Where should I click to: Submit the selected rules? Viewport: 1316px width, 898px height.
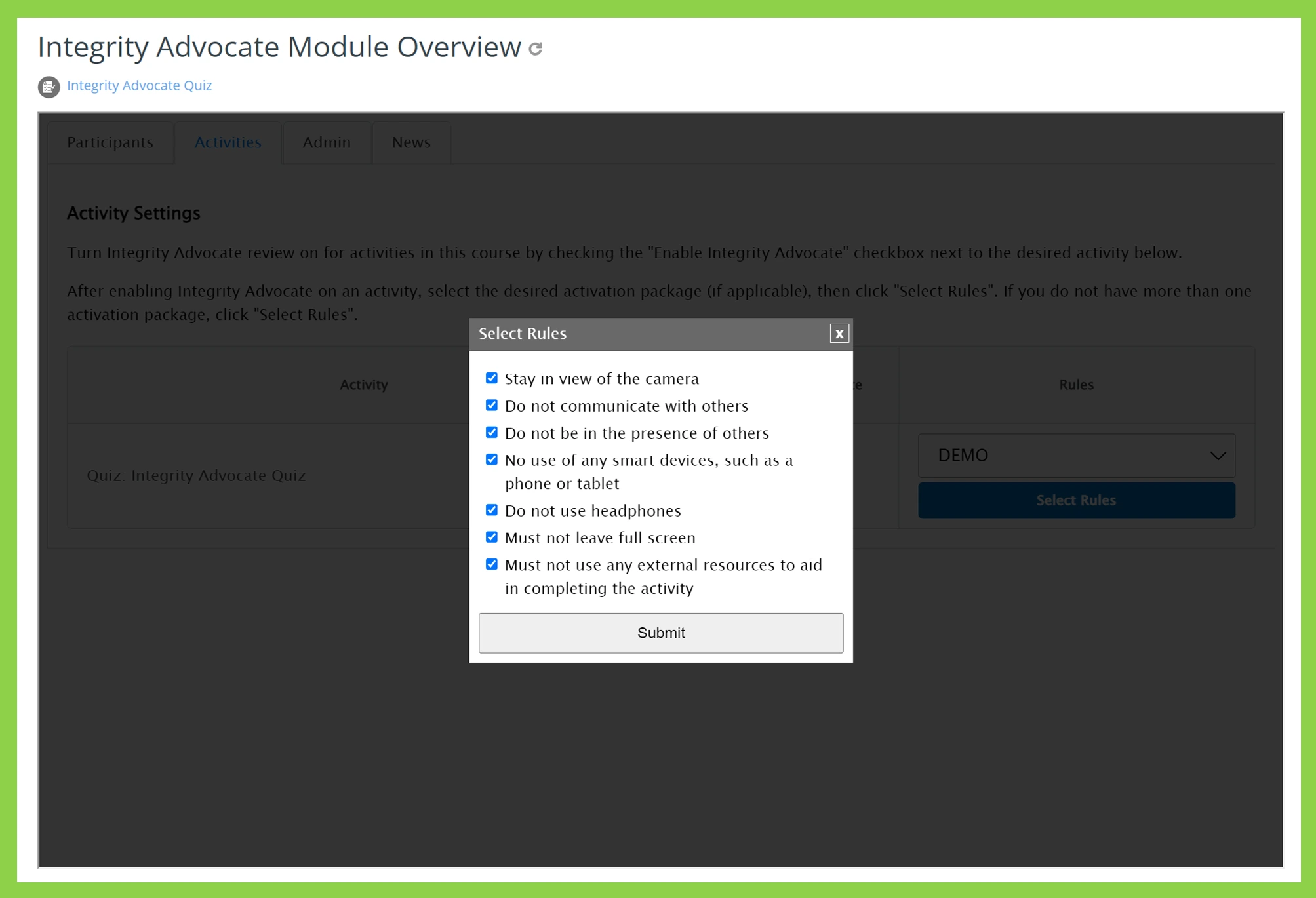pyautogui.click(x=661, y=633)
